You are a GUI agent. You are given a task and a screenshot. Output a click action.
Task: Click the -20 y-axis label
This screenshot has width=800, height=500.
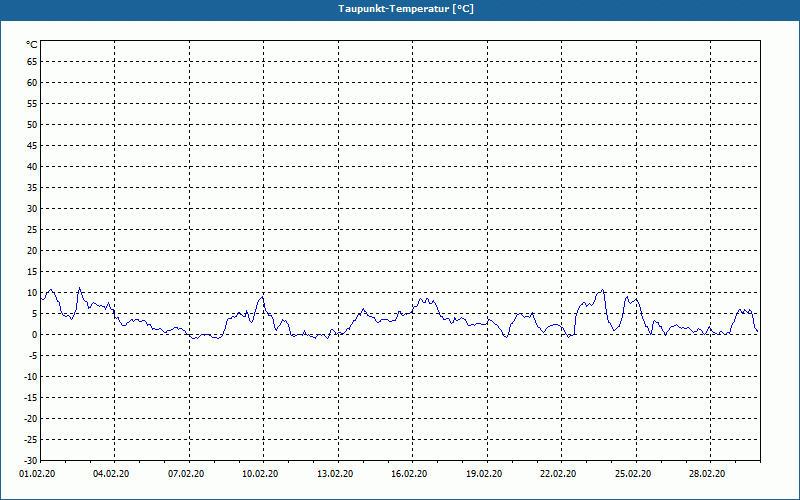(x=31, y=419)
